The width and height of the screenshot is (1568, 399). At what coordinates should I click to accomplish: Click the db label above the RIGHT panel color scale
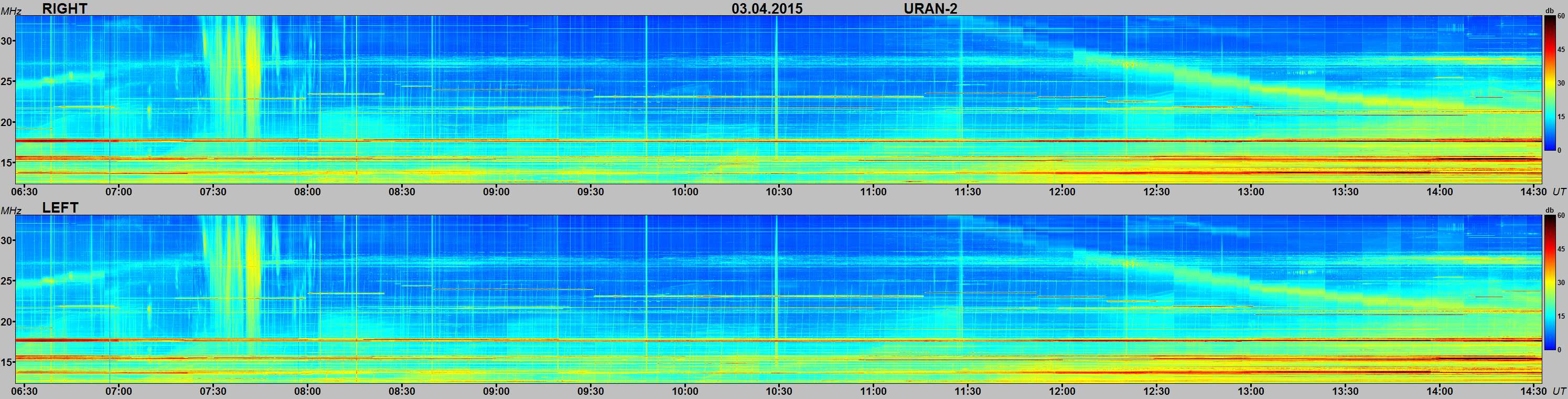tap(1550, 11)
